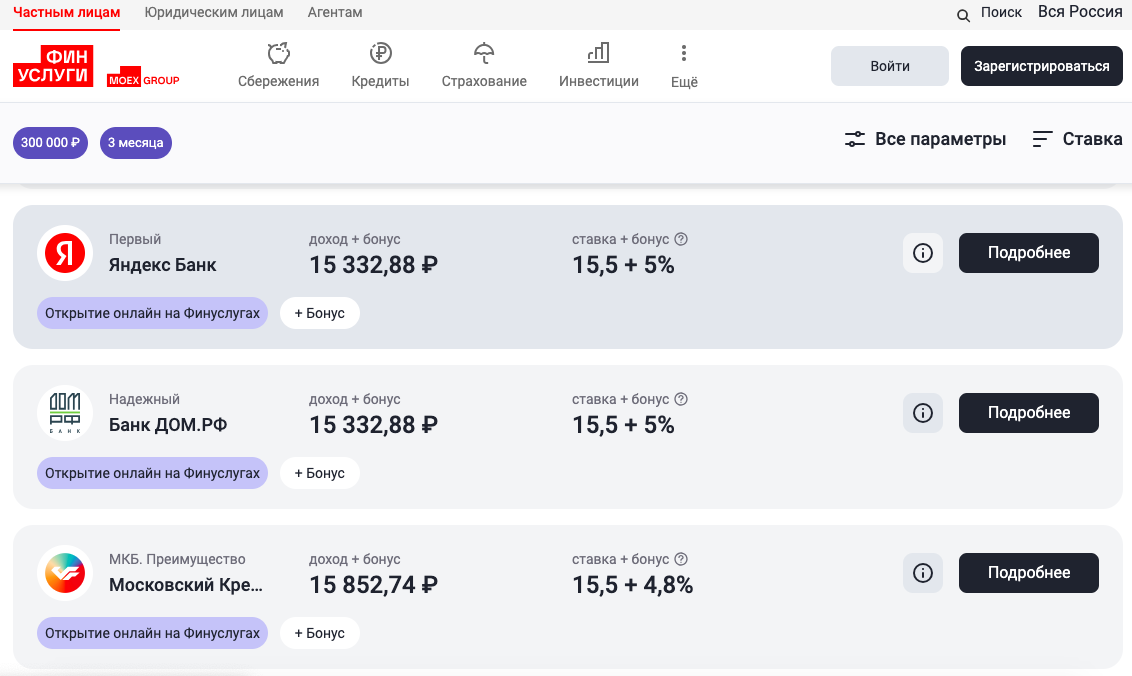Image resolution: width=1132 pixels, height=676 pixels.
Task: Click Сбережения menu label
Action: (x=279, y=81)
